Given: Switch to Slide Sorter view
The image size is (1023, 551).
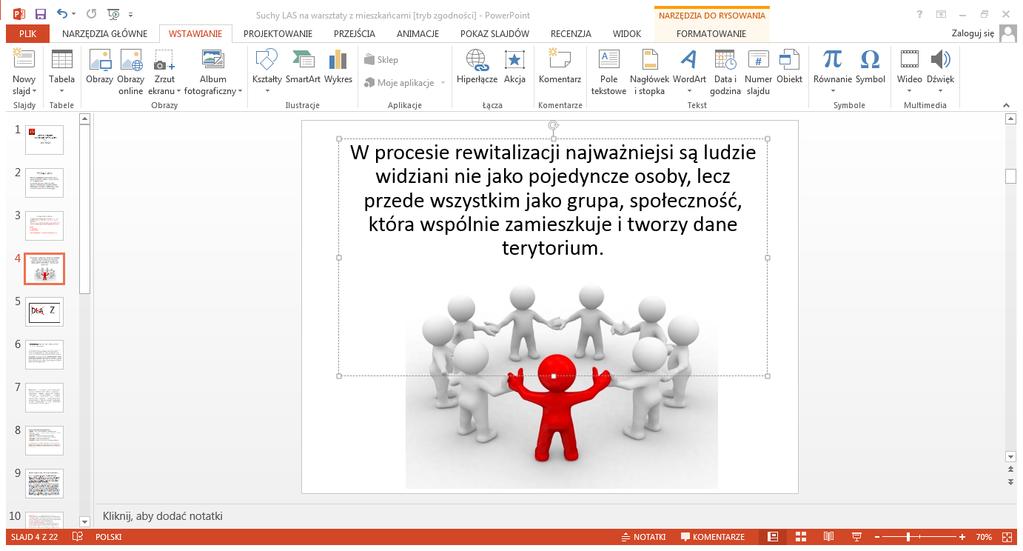Looking at the screenshot, I should pyautogui.click(x=801, y=537).
